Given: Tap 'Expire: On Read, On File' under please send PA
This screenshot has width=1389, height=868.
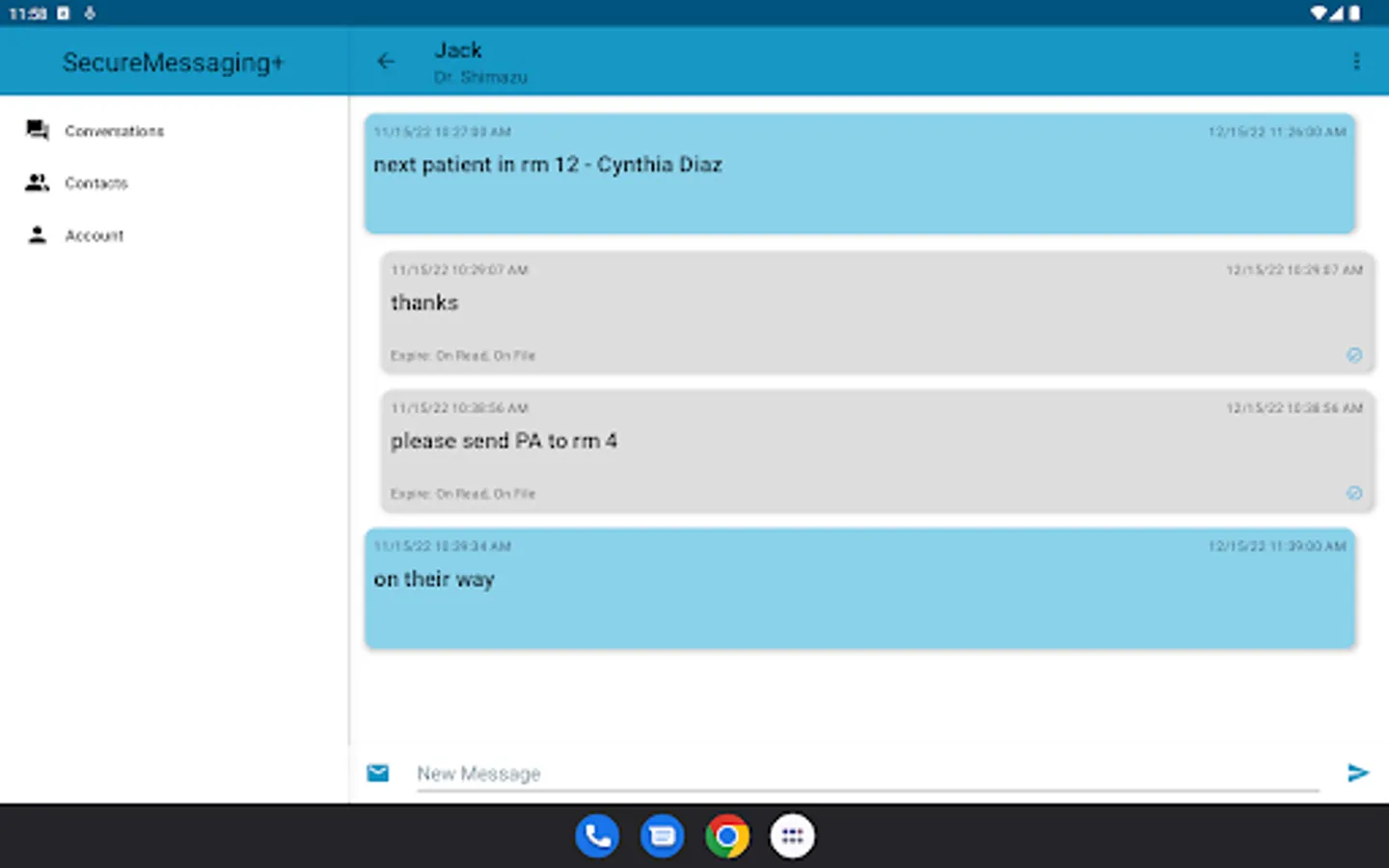Looking at the screenshot, I should [463, 494].
